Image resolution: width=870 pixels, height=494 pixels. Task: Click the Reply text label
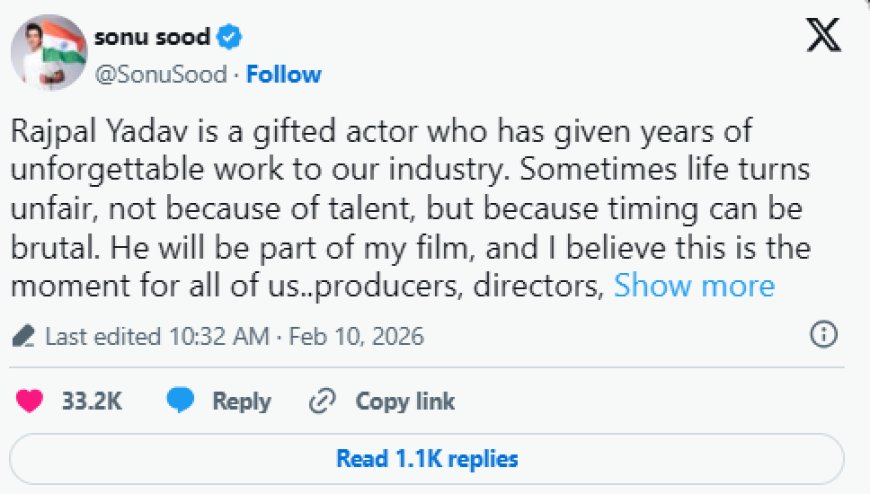click(x=241, y=401)
